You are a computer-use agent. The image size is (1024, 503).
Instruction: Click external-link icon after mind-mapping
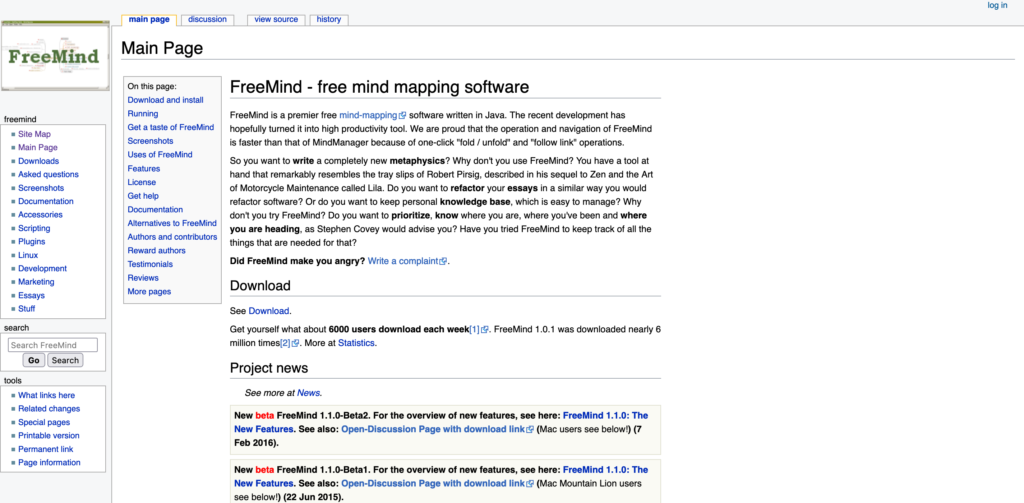402,116
